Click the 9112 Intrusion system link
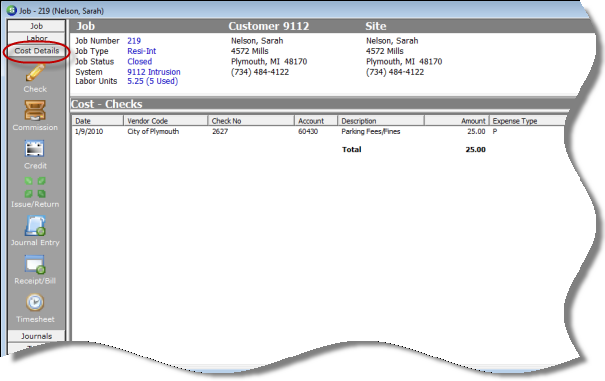605x381 pixels. (154, 72)
